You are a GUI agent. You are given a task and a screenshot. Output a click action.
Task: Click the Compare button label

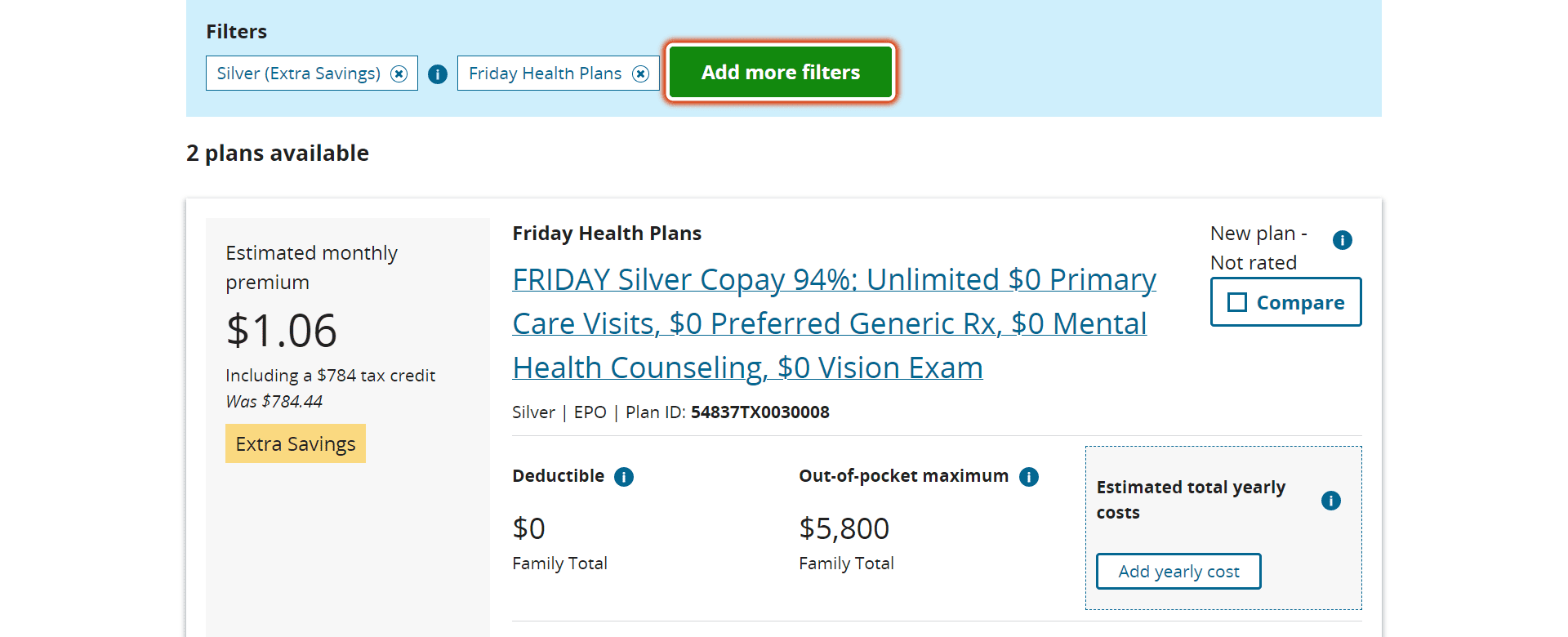[1300, 302]
